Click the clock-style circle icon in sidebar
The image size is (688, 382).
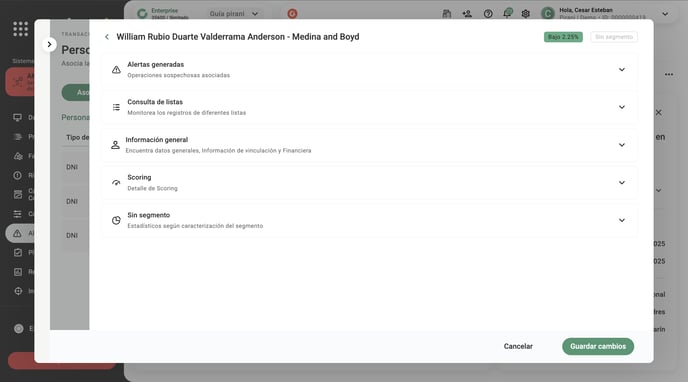[x=18, y=175]
